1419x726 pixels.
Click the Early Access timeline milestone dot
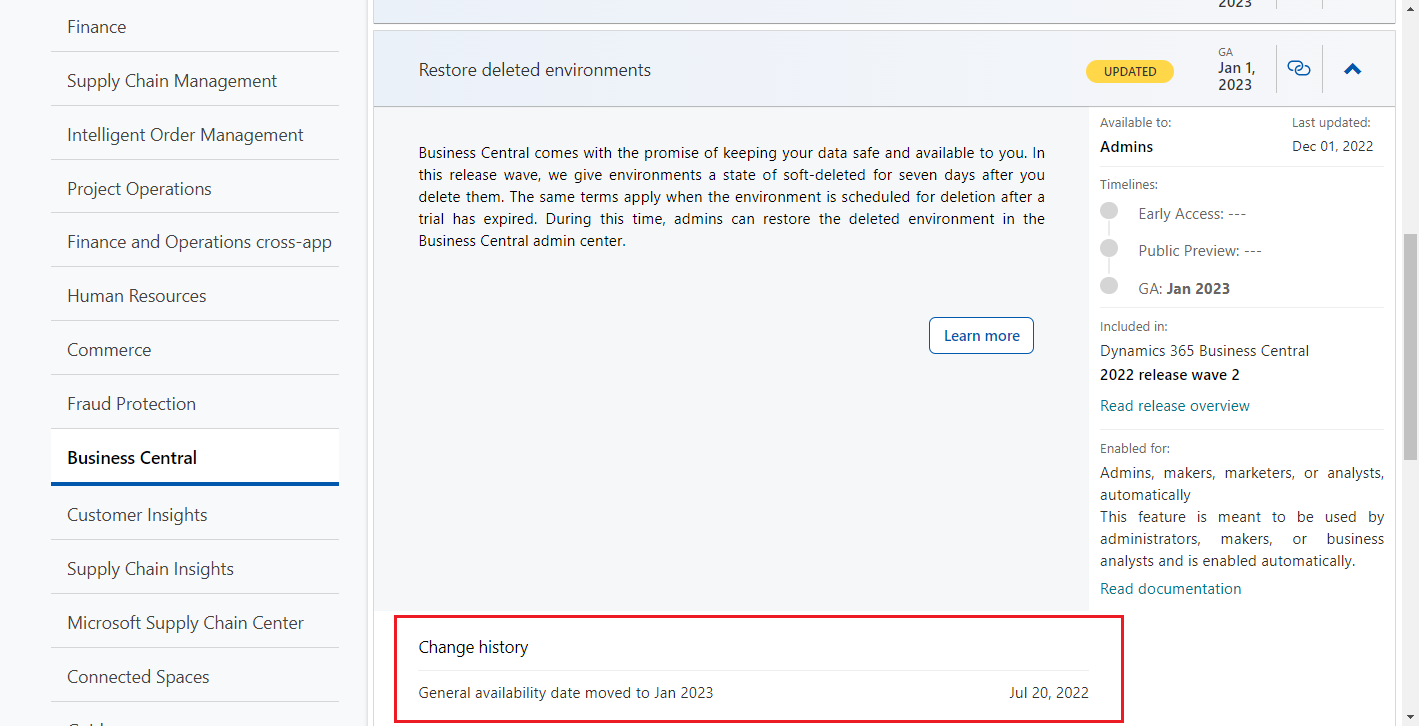(1109, 211)
